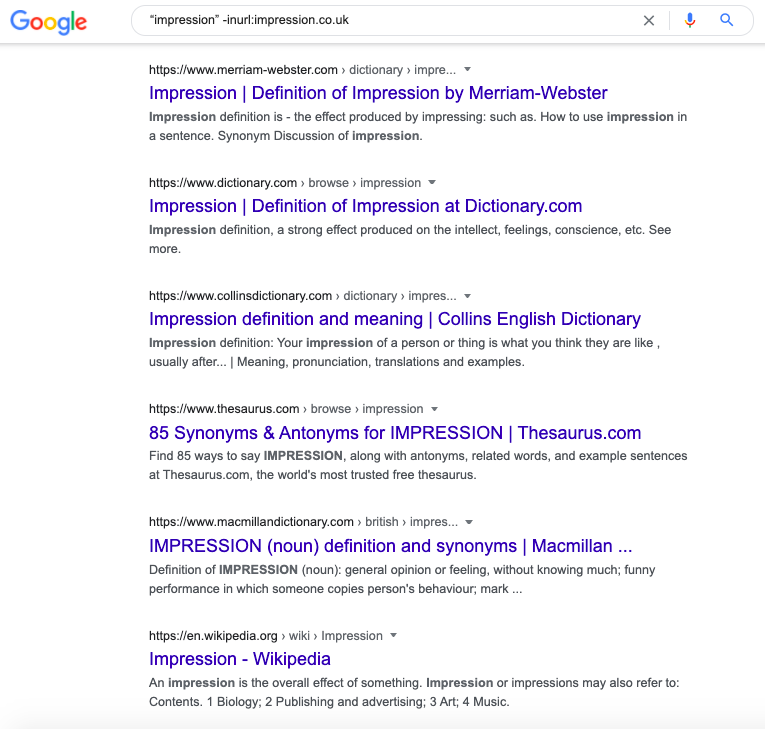
Task: Click the Google logo
Action: pyautogui.click(x=48, y=22)
